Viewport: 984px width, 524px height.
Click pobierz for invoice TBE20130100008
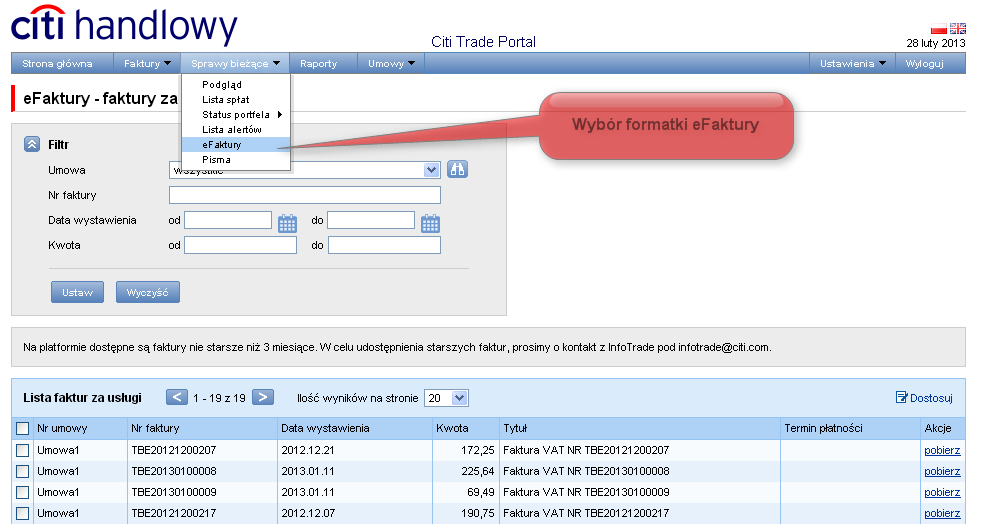(942, 471)
